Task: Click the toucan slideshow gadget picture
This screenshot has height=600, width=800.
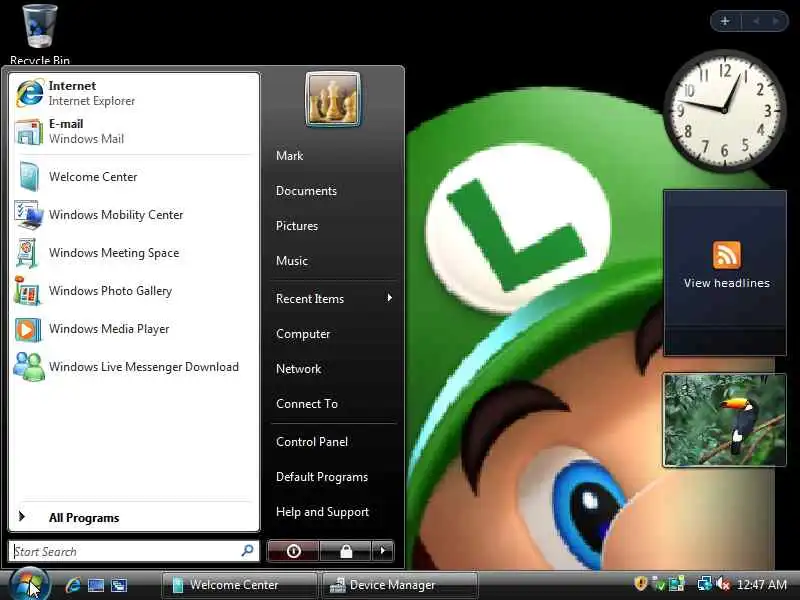Action: coord(724,420)
